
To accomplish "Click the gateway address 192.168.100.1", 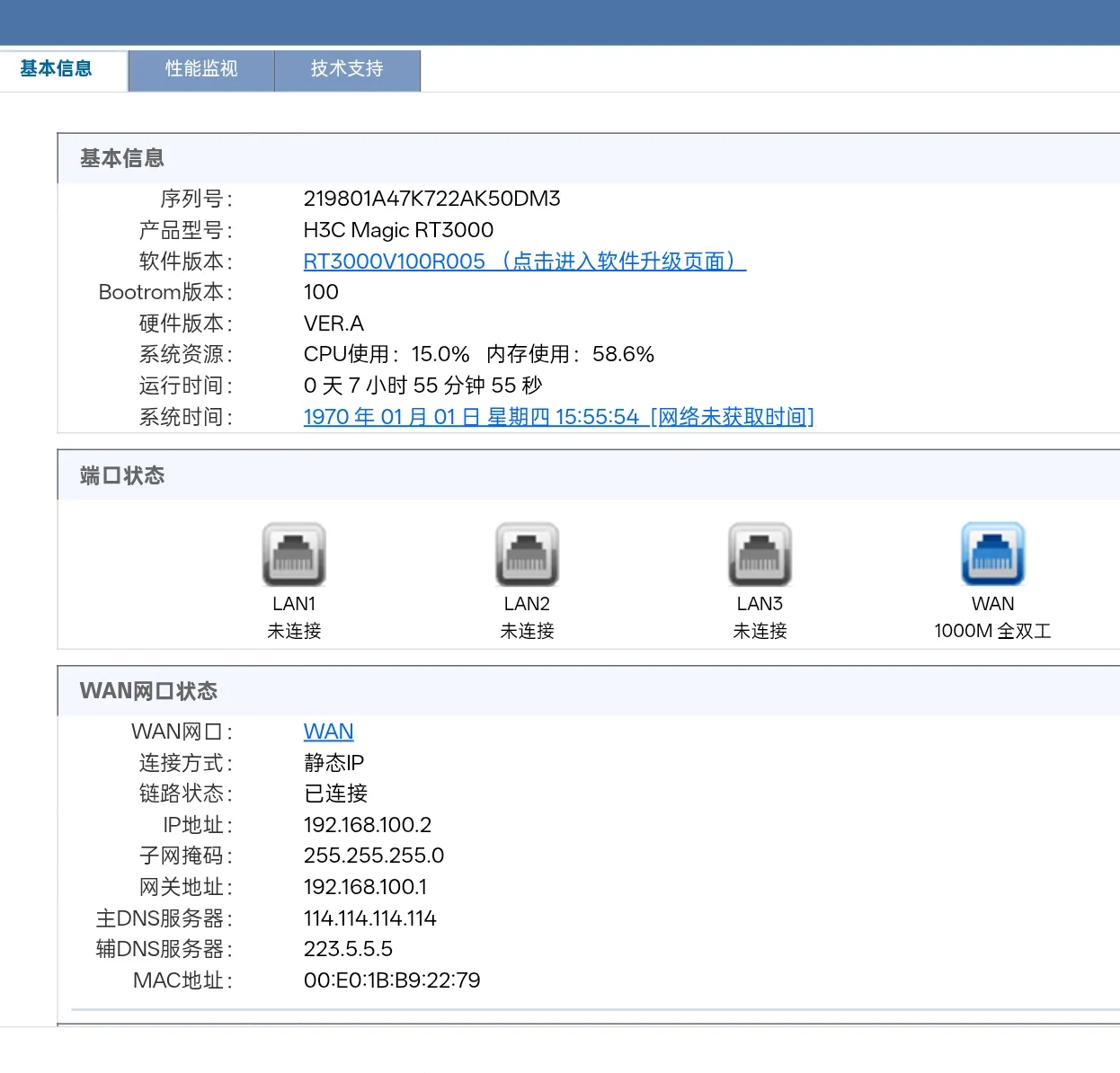I will coord(365,887).
